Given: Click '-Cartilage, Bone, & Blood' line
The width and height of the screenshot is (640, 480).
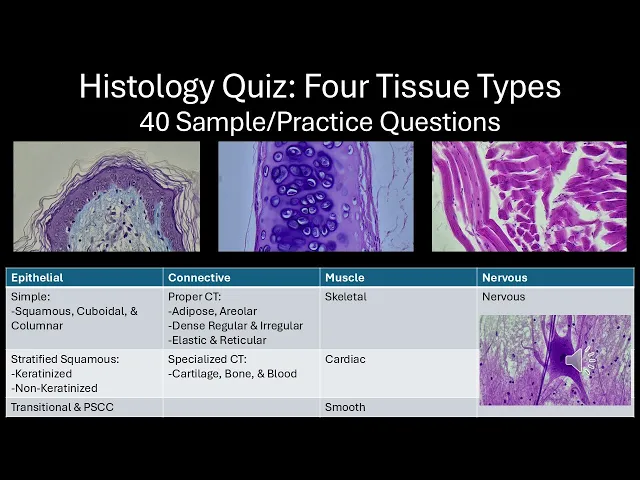Looking at the screenshot, I should (x=232, y=374).
